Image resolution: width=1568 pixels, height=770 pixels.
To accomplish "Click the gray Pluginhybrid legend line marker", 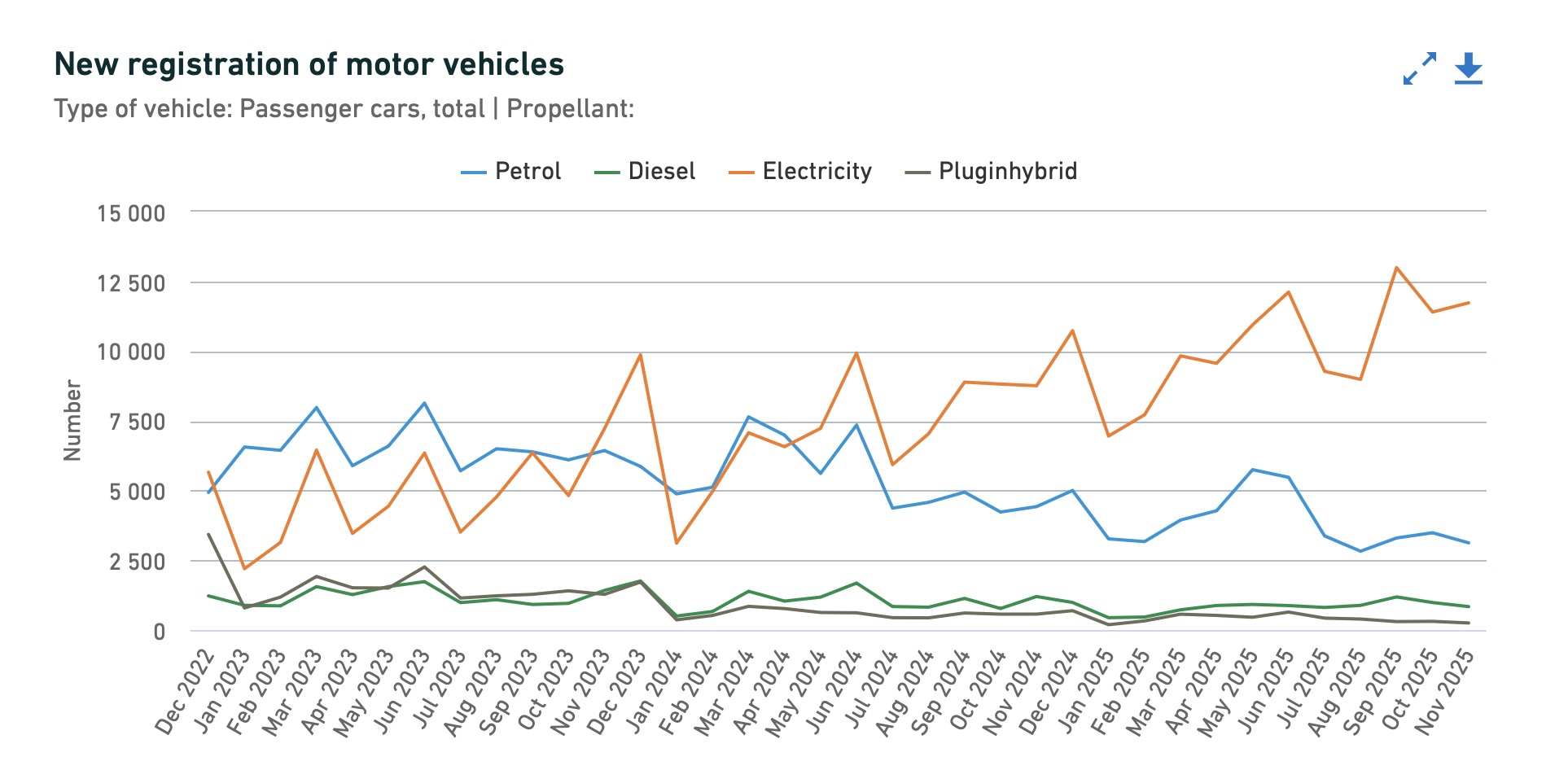I will (x=918, y=173).
